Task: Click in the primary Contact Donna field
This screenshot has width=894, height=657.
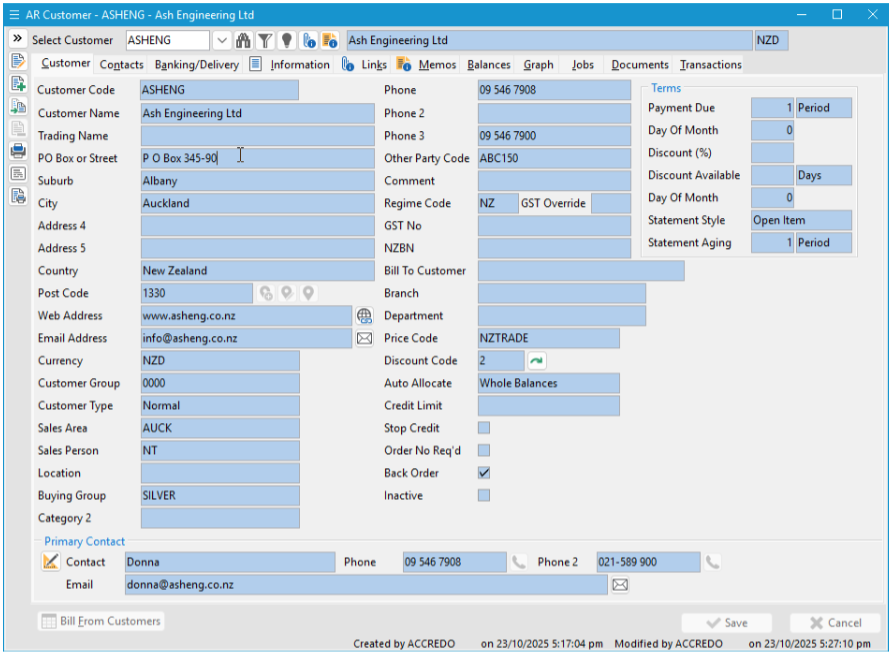Action: pyautogui.click(x=230, y=562)
